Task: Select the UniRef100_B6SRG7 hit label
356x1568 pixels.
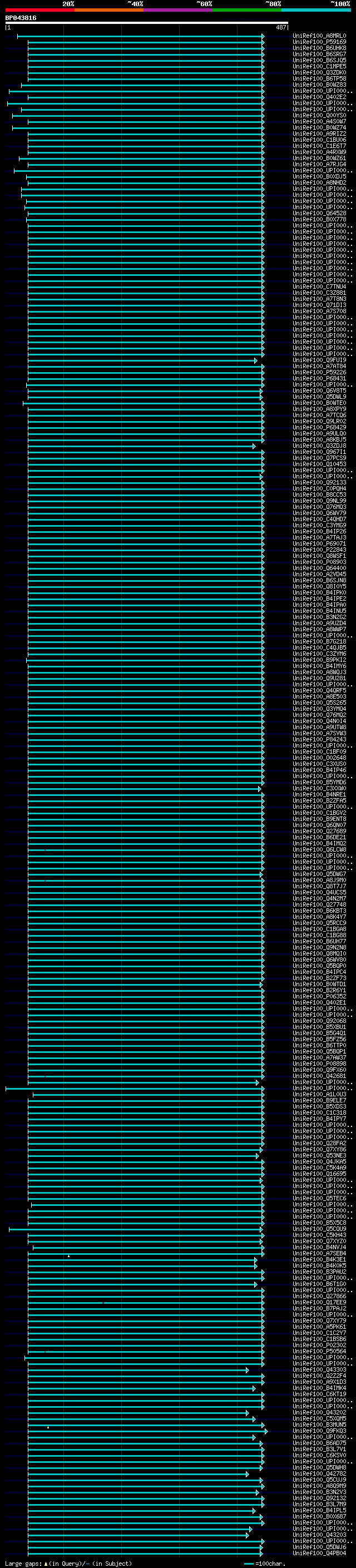Action: tap(319, 54)
